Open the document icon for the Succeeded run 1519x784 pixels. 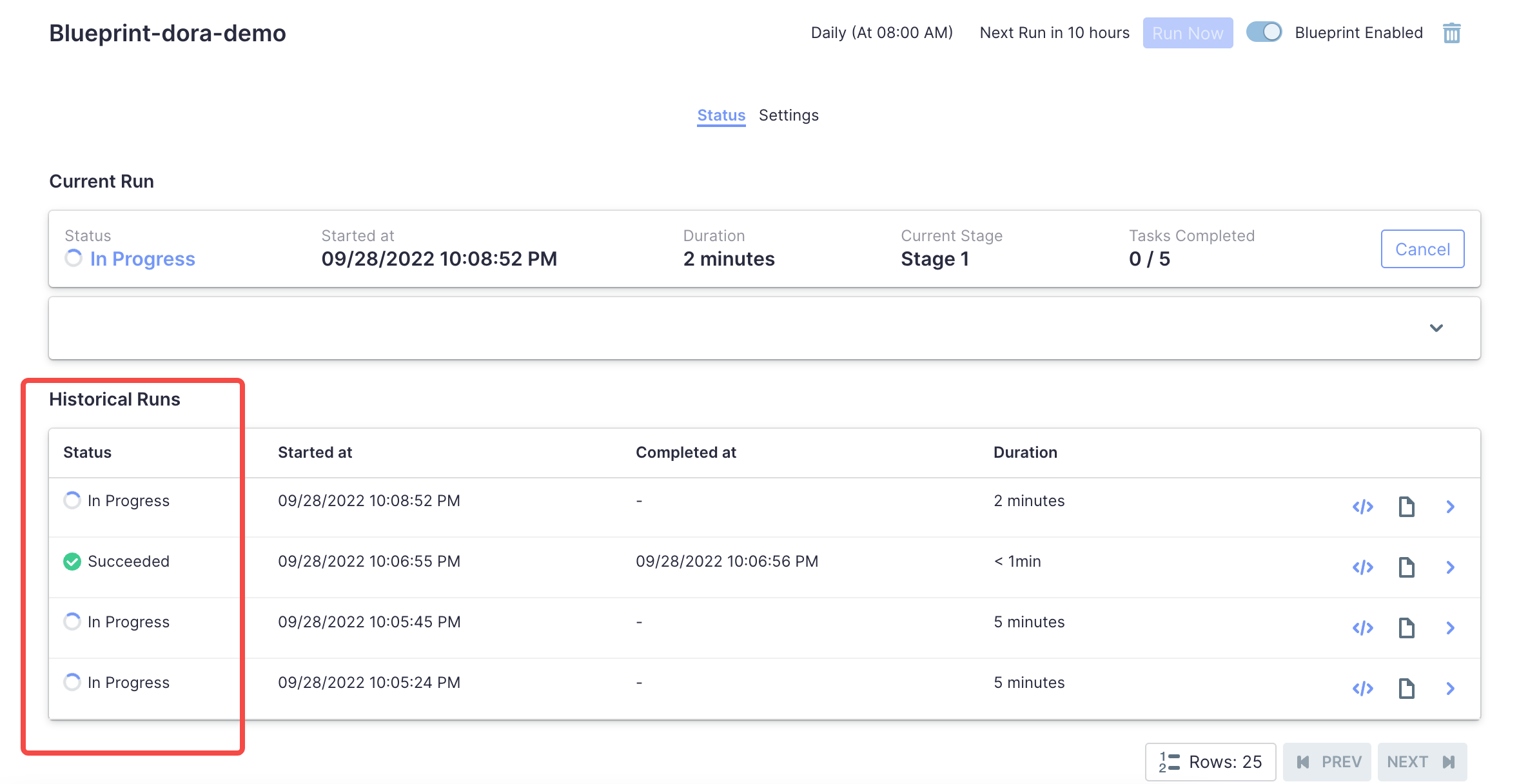[x=1406, y=567]
